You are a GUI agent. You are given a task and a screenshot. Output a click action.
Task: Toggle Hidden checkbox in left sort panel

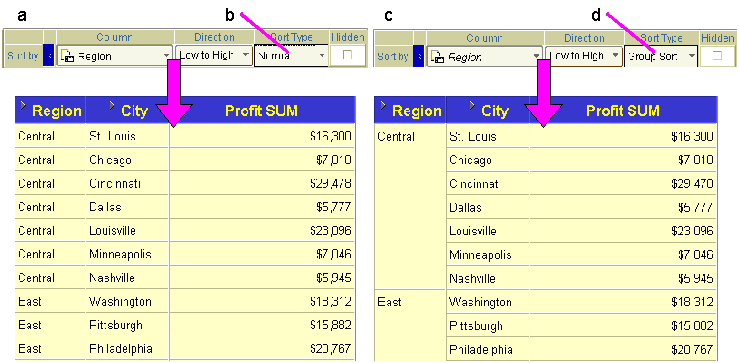(x=347, y=55)
